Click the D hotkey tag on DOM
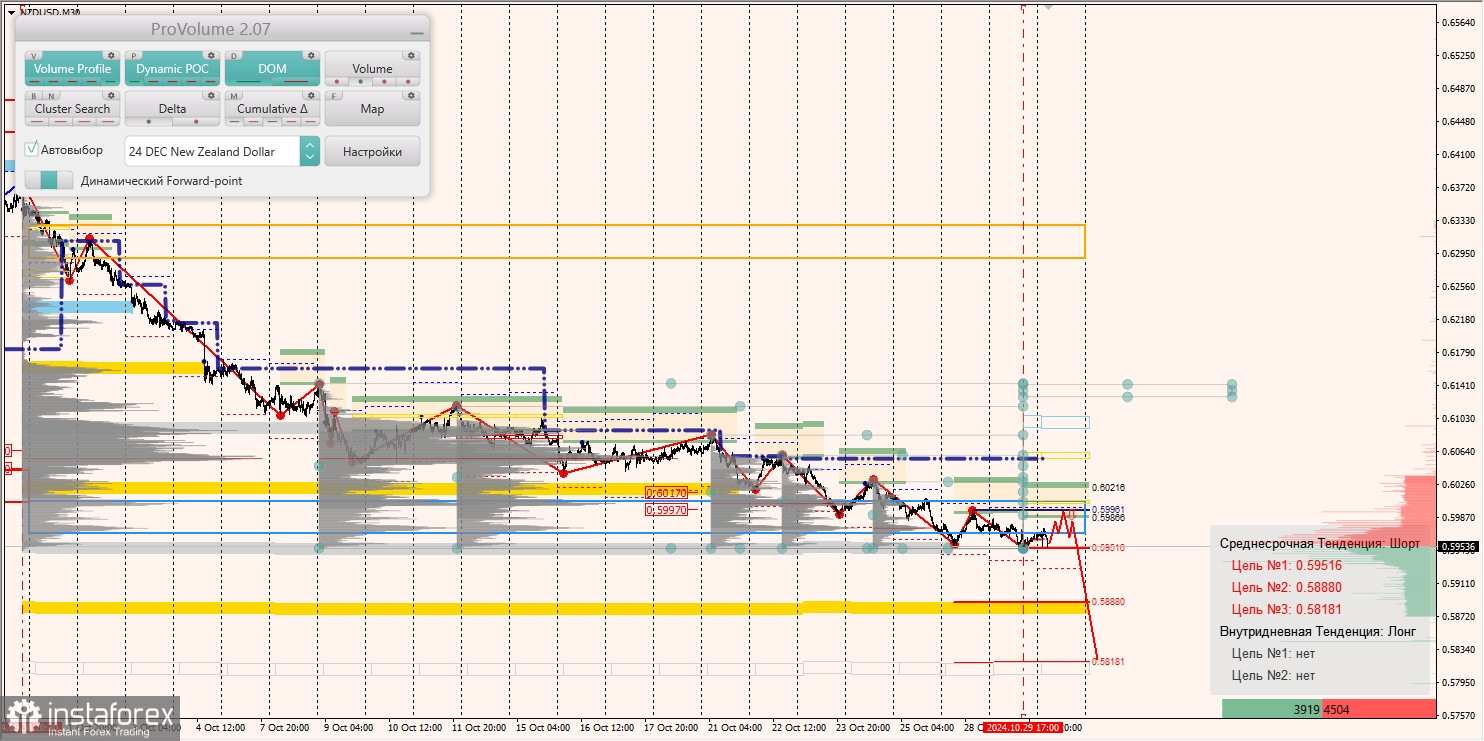Screen dimensions: 1484x741 (x=234, y=56)
